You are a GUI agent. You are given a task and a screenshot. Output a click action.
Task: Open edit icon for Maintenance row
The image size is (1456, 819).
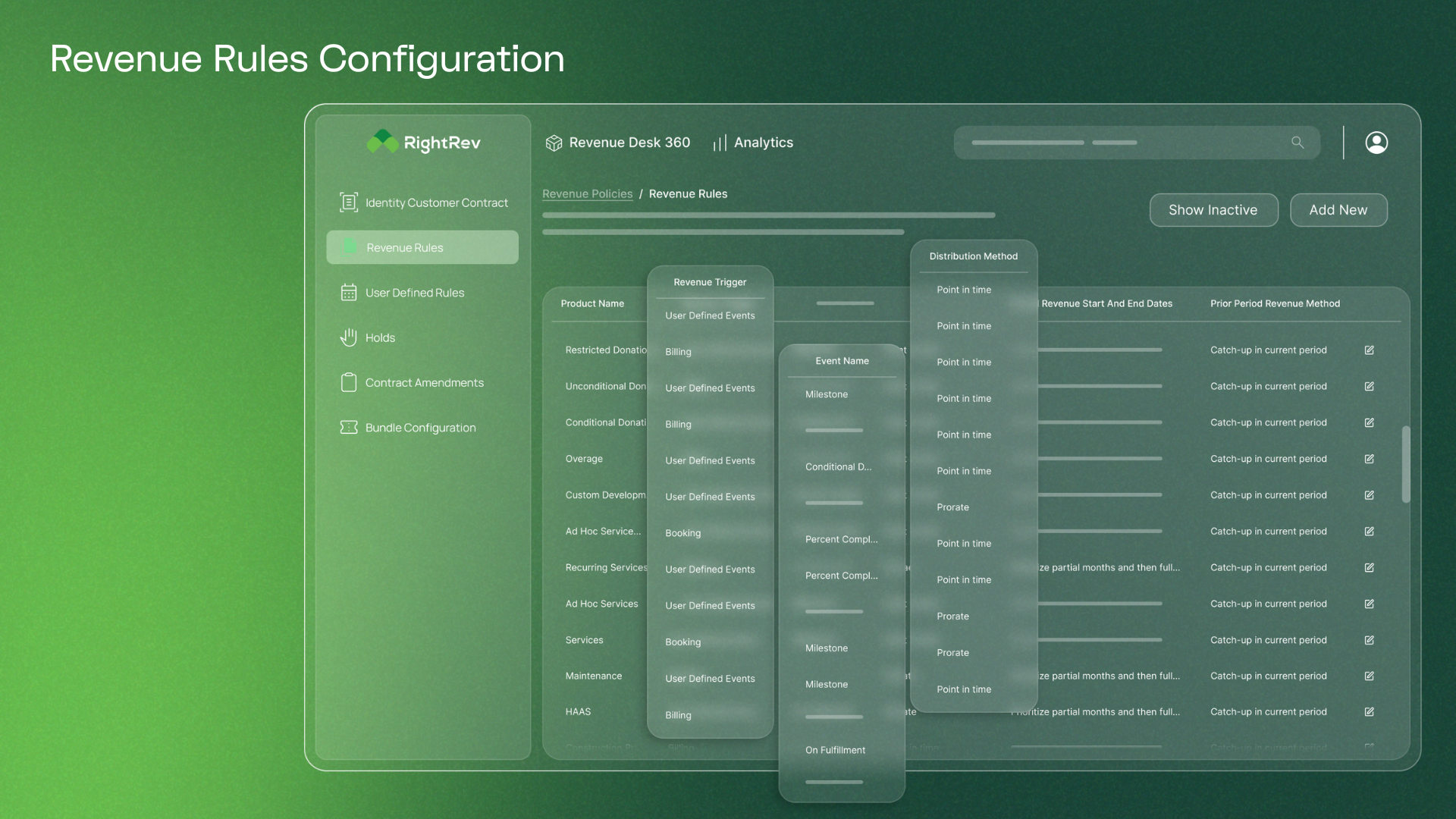pos(1369,676)
